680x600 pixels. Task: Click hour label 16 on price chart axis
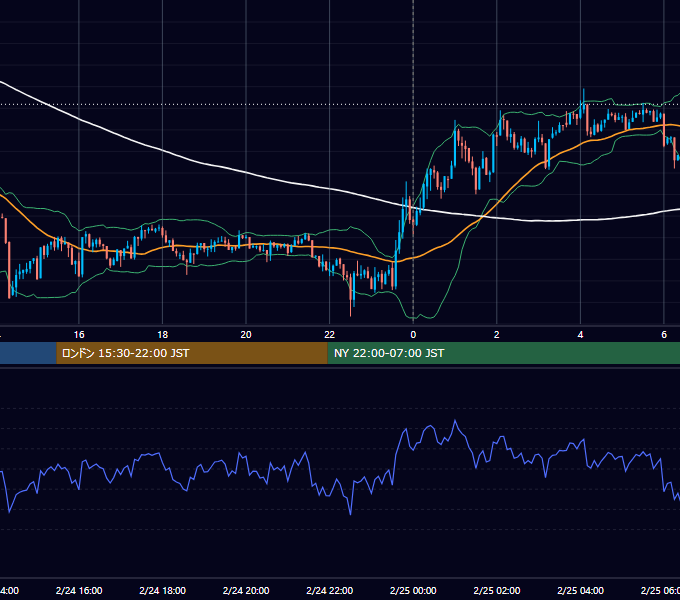(x=79, y=335)
